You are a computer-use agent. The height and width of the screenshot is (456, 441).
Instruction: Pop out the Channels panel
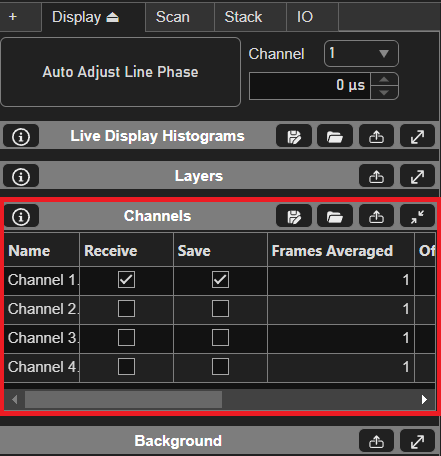(x=376, y=216)
